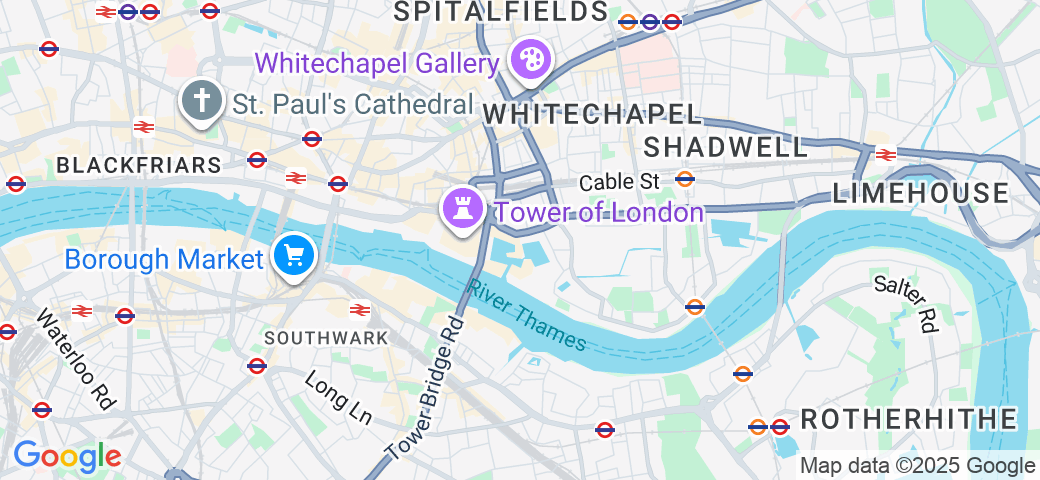Select Underground station icon beside Cable St
The width and height of the screenshot is (1040, 480).
click(x=684, y=178)
